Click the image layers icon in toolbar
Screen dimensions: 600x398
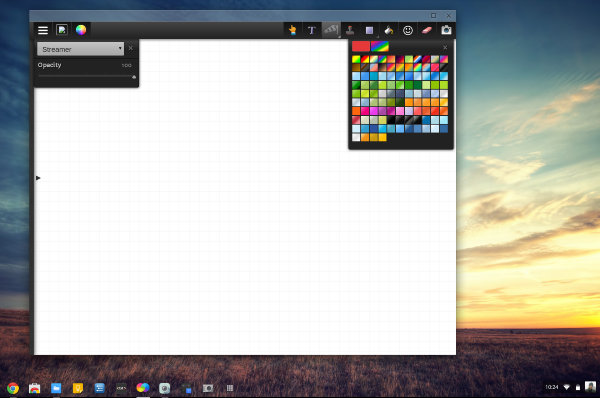coord(62,30)
